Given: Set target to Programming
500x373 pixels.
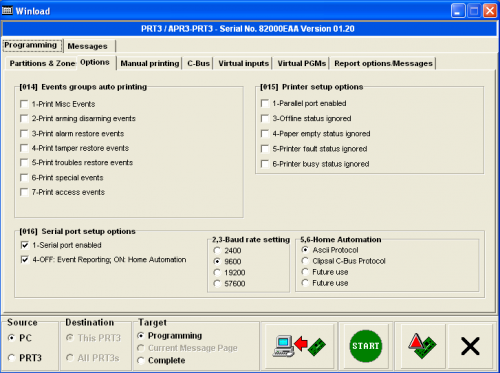Looking at the screenshot, I should 141,336.
